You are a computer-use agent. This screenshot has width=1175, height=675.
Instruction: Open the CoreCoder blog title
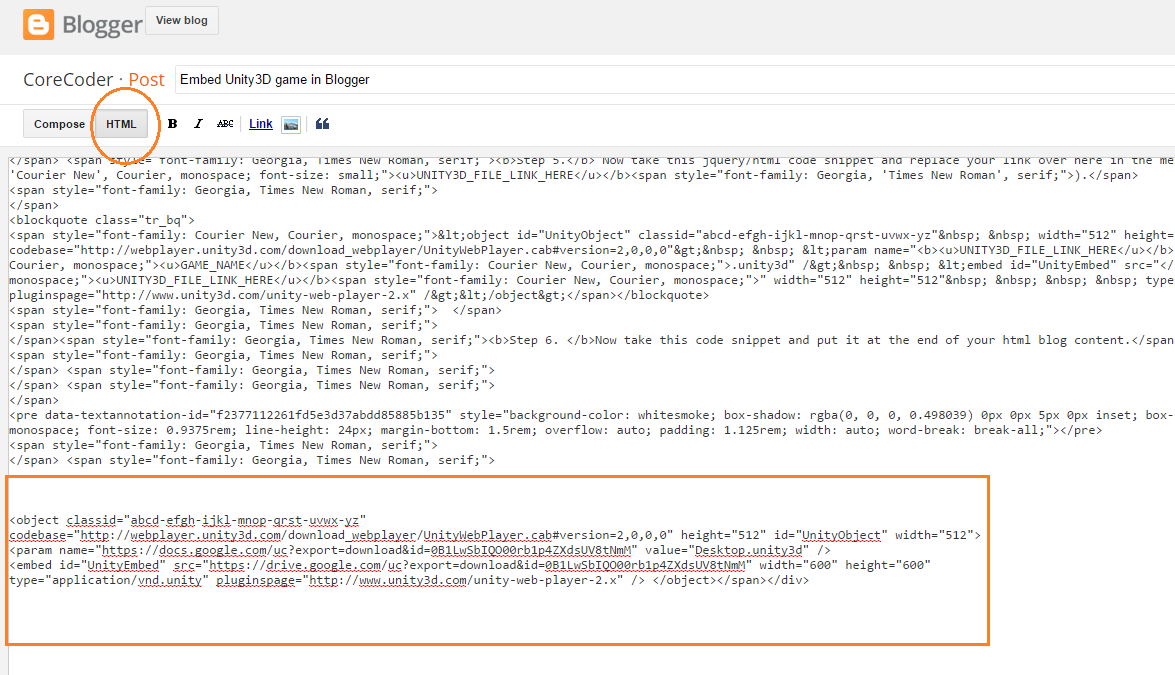[x=66, y=79]
